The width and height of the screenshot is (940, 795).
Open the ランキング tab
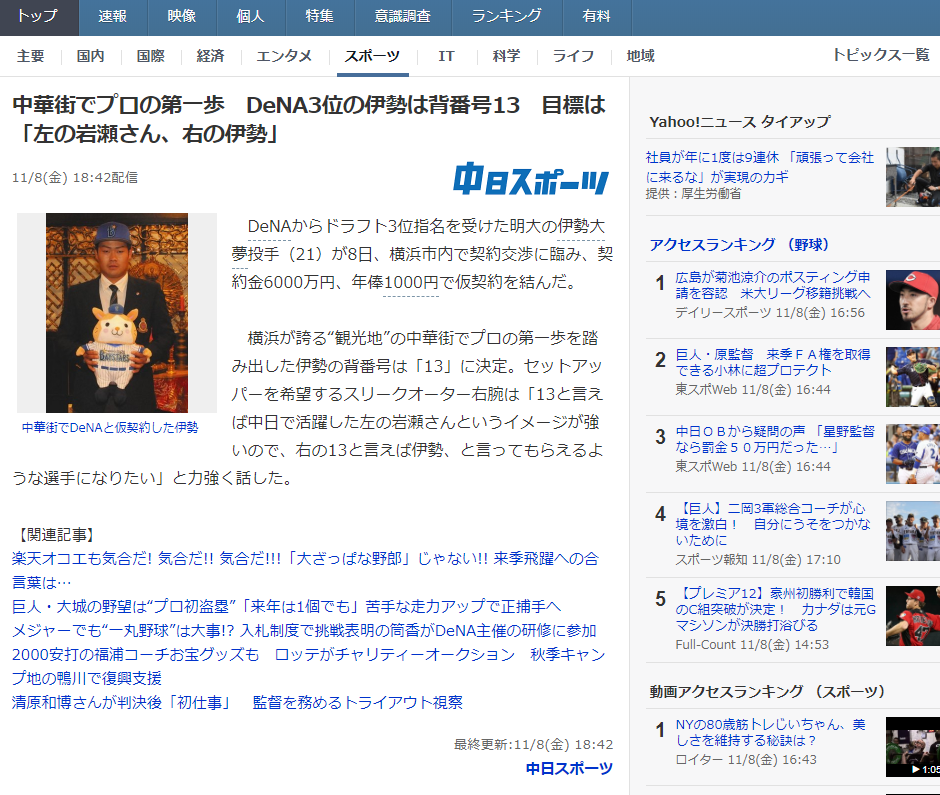[507, 17]
